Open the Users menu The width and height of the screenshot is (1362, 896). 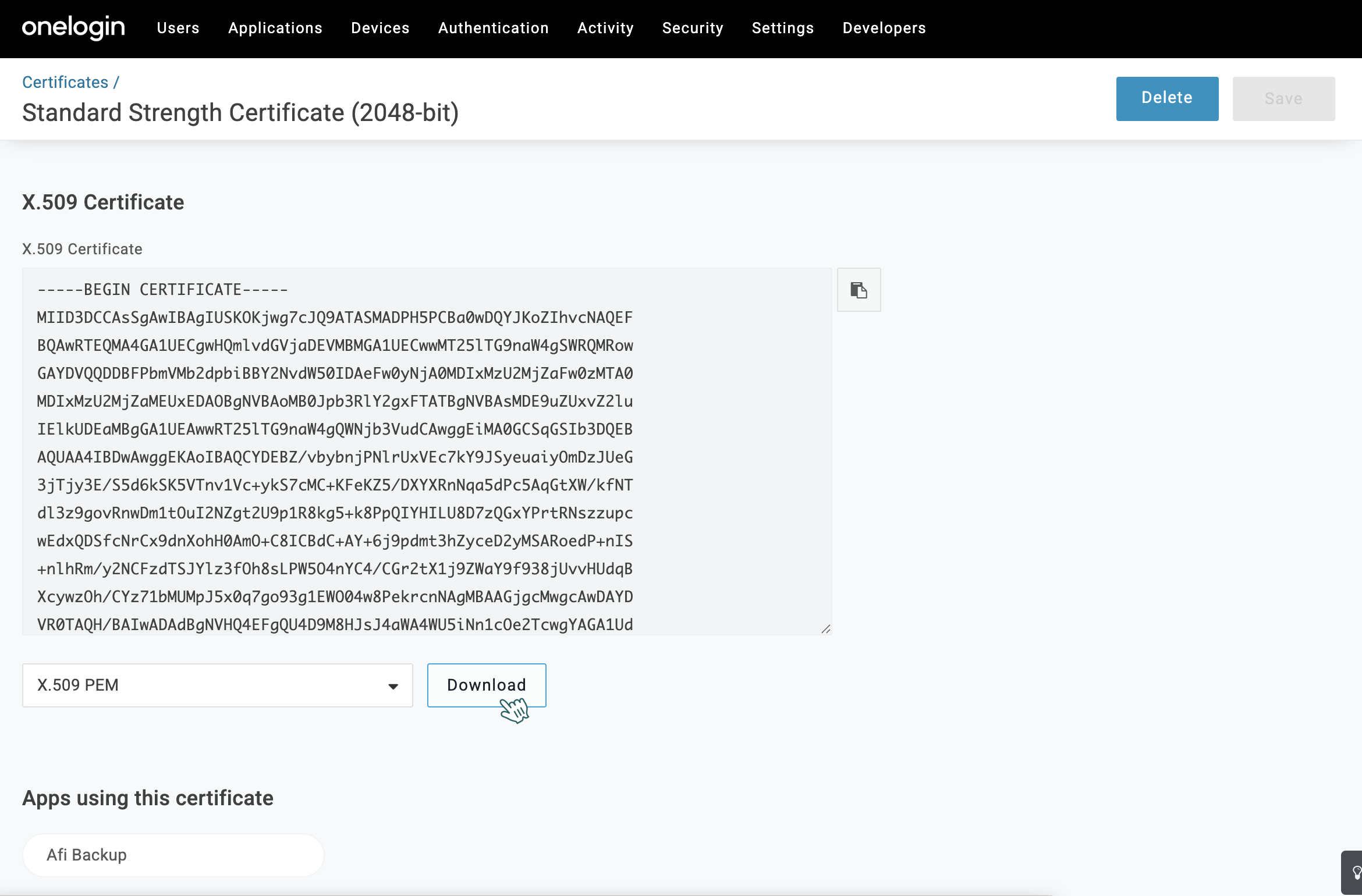tap(178, 28)
